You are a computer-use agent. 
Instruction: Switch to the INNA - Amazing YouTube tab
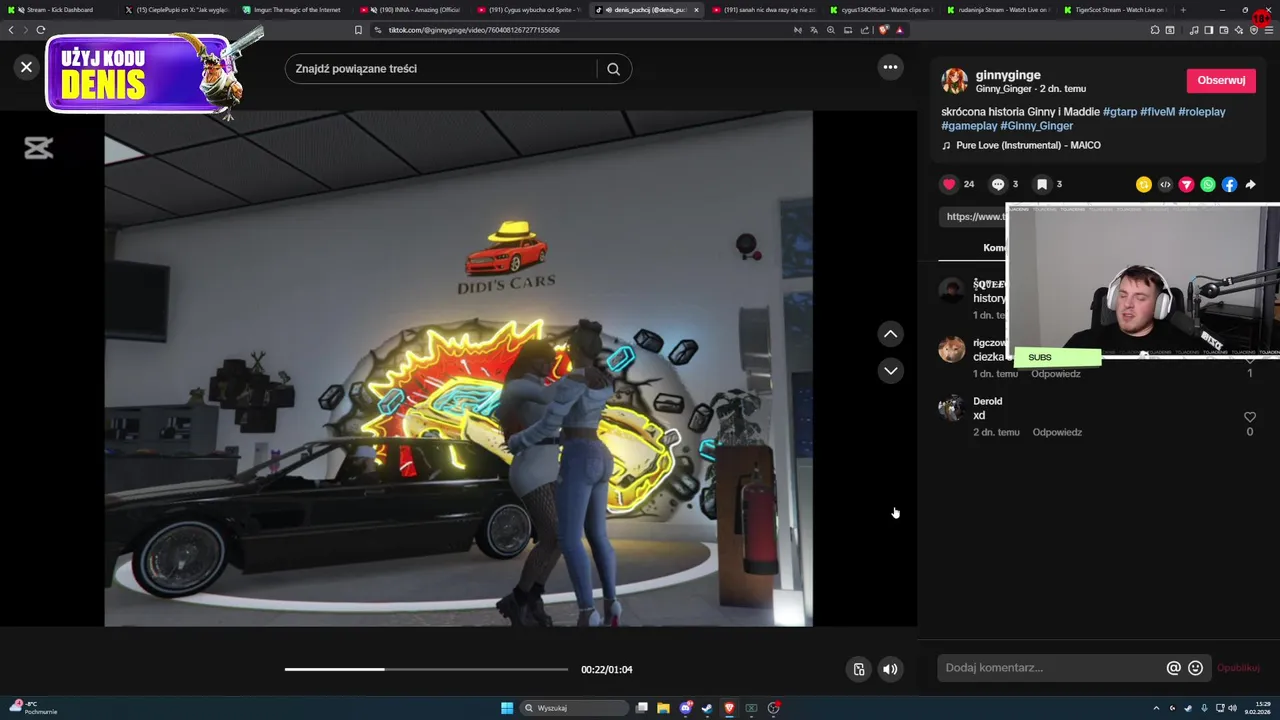click(413, 10)
